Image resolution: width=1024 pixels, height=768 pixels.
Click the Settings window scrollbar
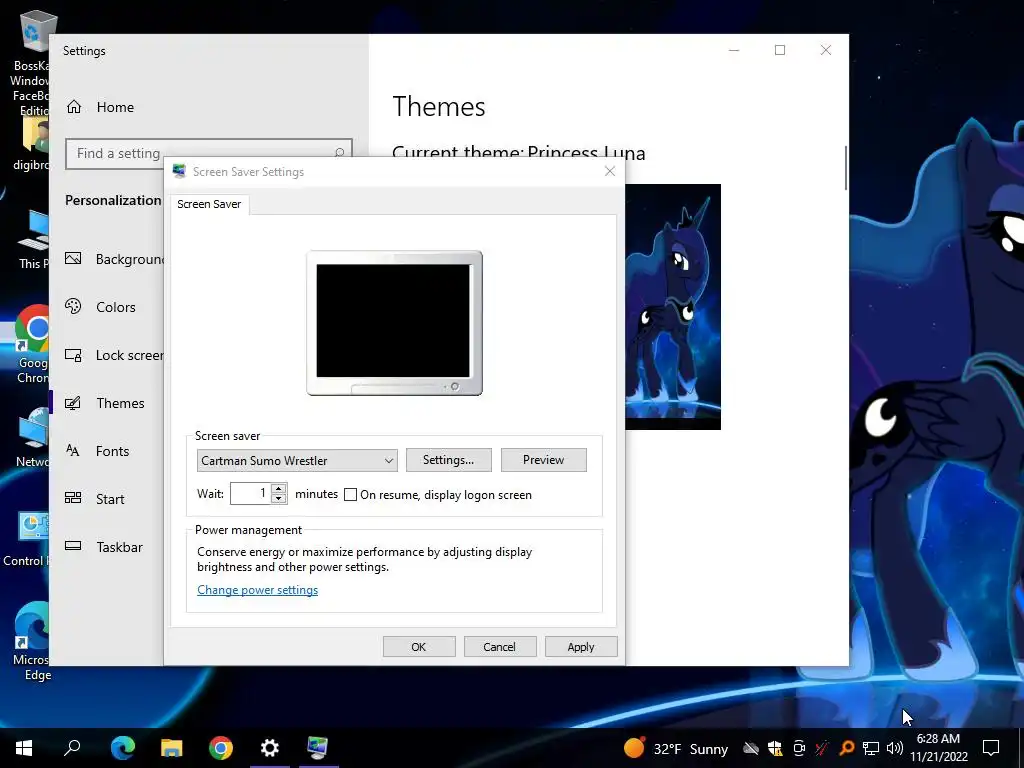point(846,168)
